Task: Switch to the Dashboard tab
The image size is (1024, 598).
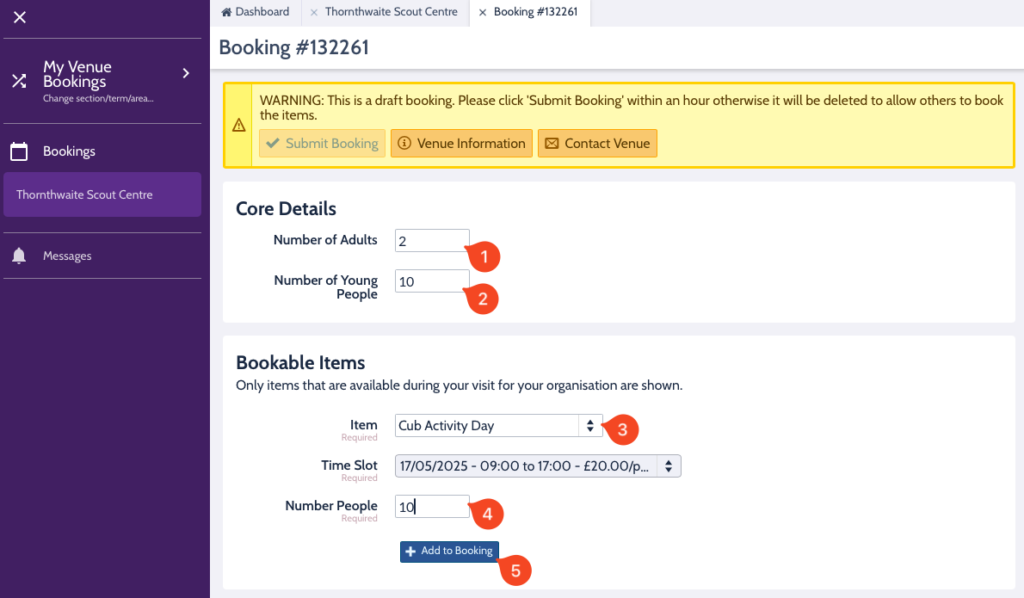Action: pos(262,12)
